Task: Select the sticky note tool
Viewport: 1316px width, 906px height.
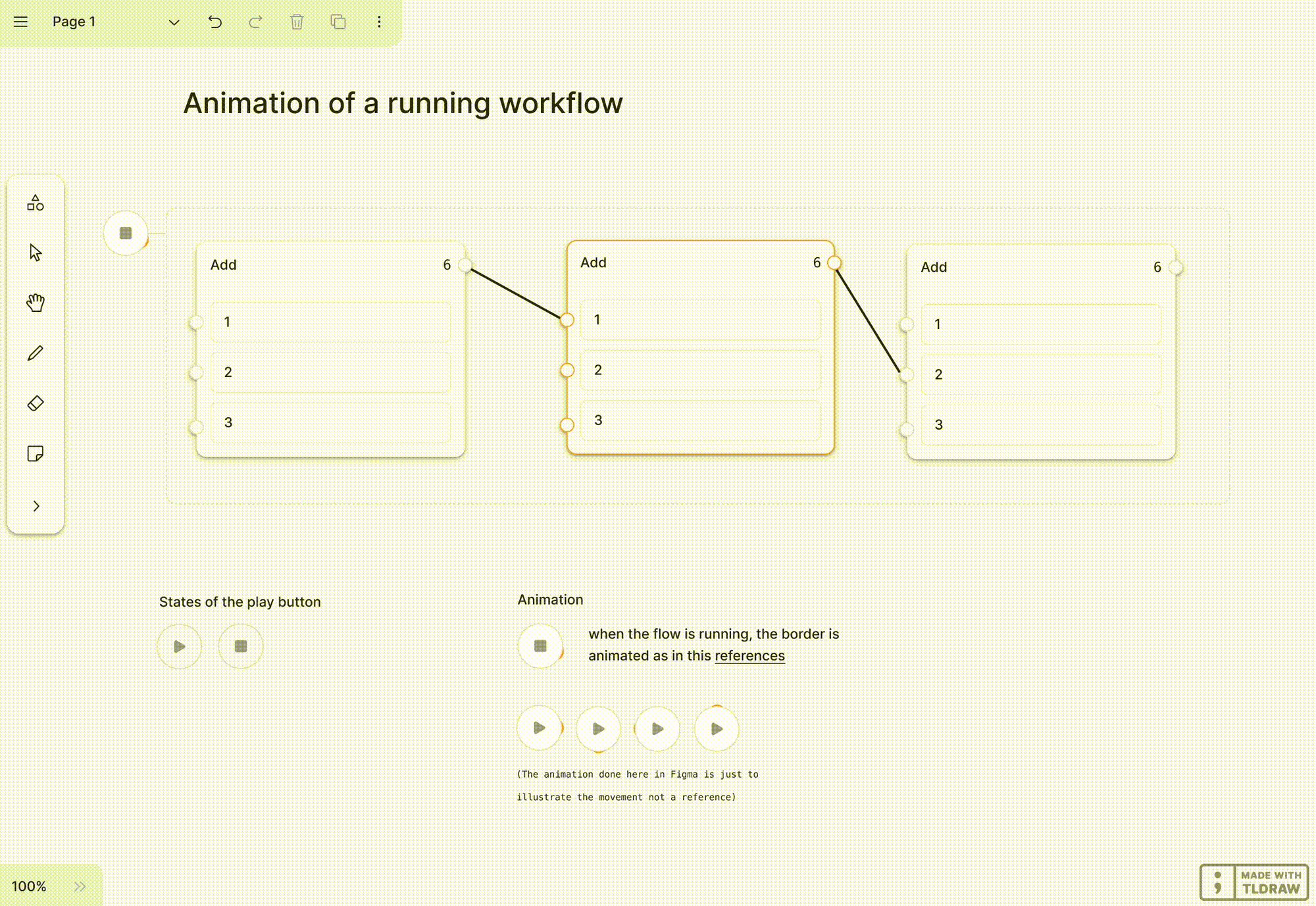Action: pyautogui.click(x=36, y=453)
